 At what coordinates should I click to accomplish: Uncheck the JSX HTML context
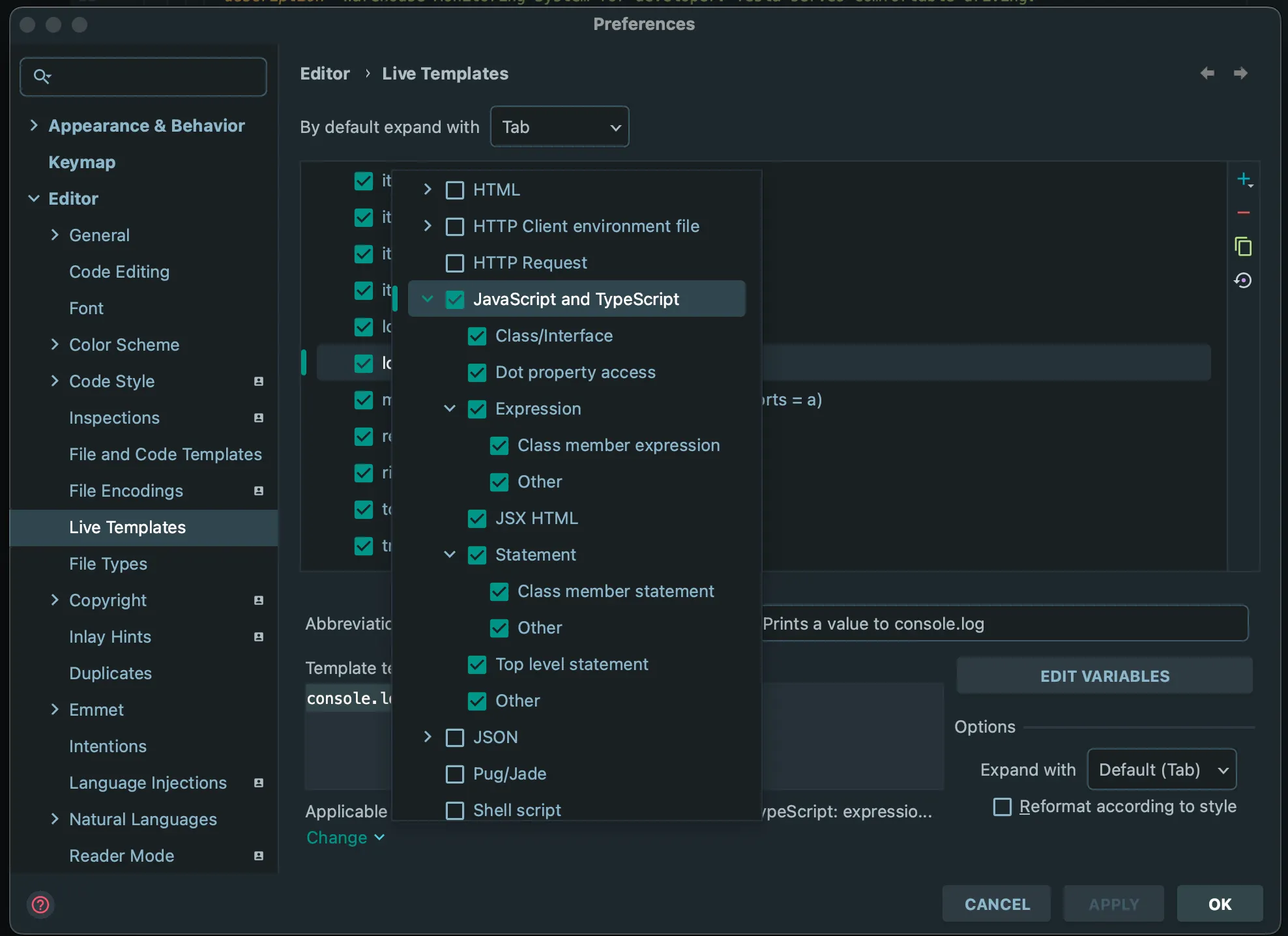[477, 518]
